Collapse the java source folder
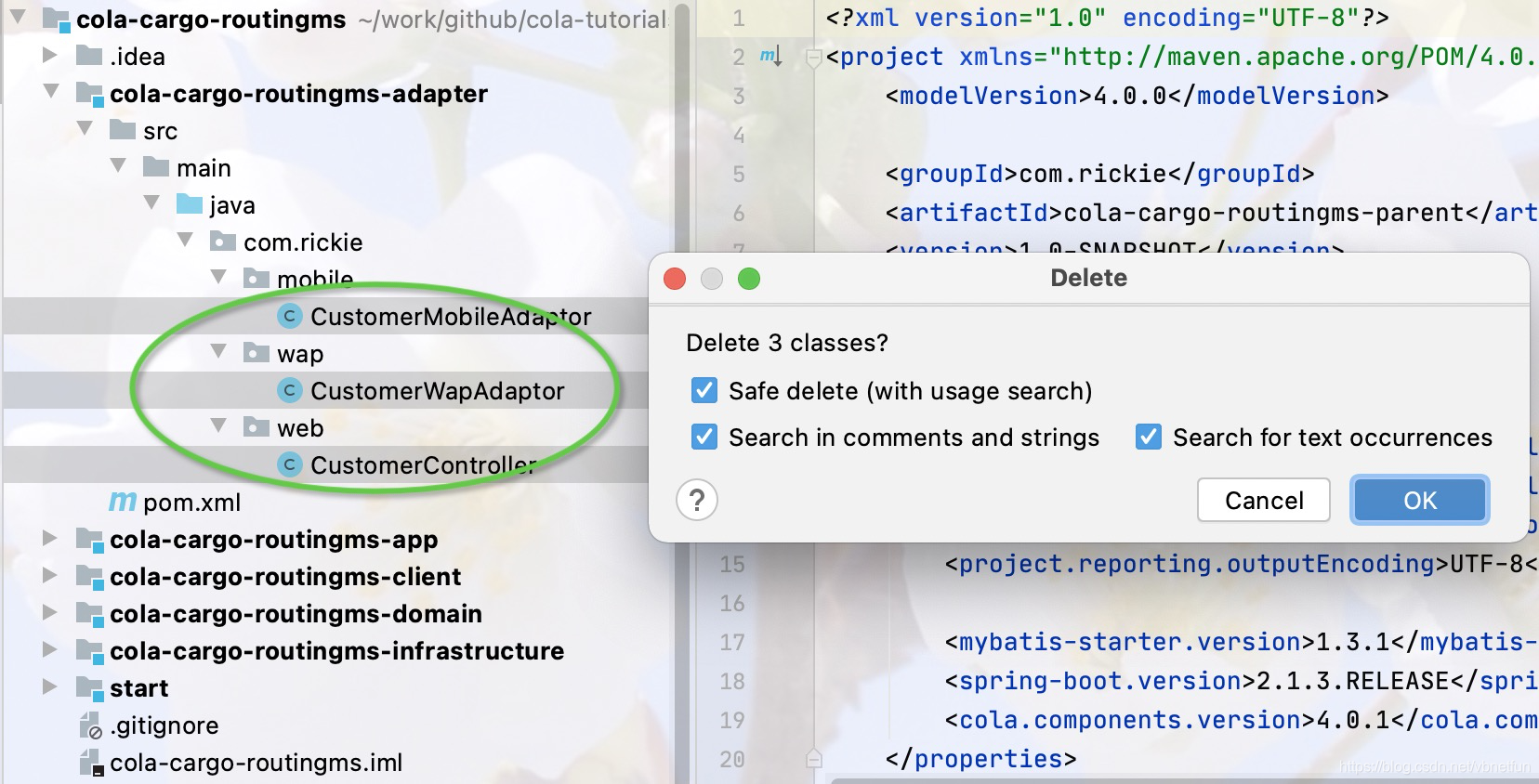This screenshot has width=1539, height=784. point(151,203)
